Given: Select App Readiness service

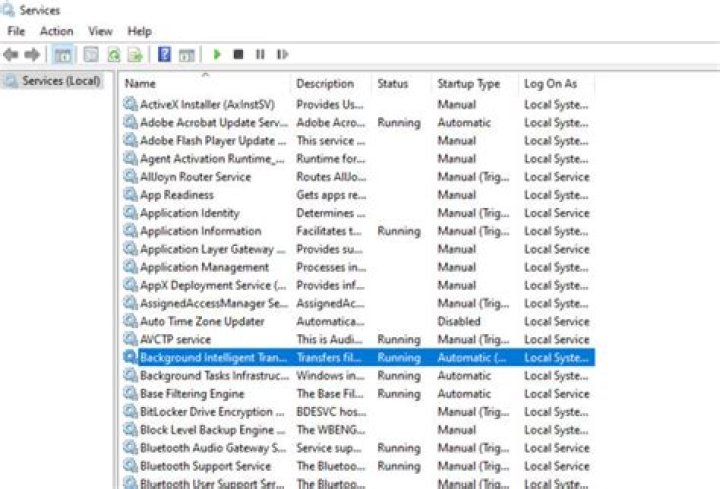Looking at the screenshot, I should point(359,195).
